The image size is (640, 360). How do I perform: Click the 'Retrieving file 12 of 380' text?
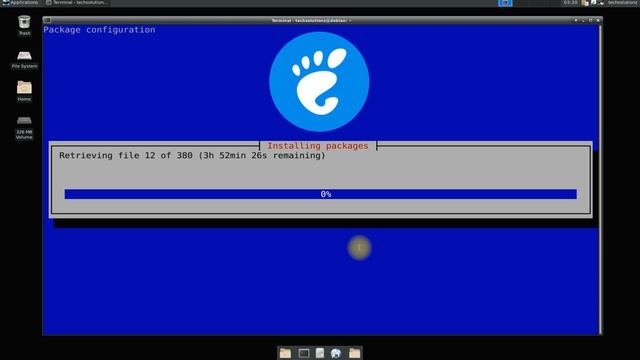[126, 156]
